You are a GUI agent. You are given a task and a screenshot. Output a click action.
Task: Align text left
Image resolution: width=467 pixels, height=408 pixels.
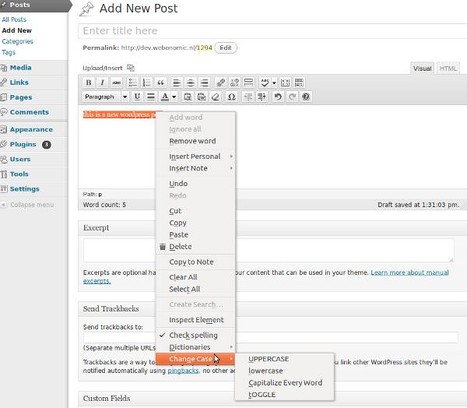click(176, 83)
